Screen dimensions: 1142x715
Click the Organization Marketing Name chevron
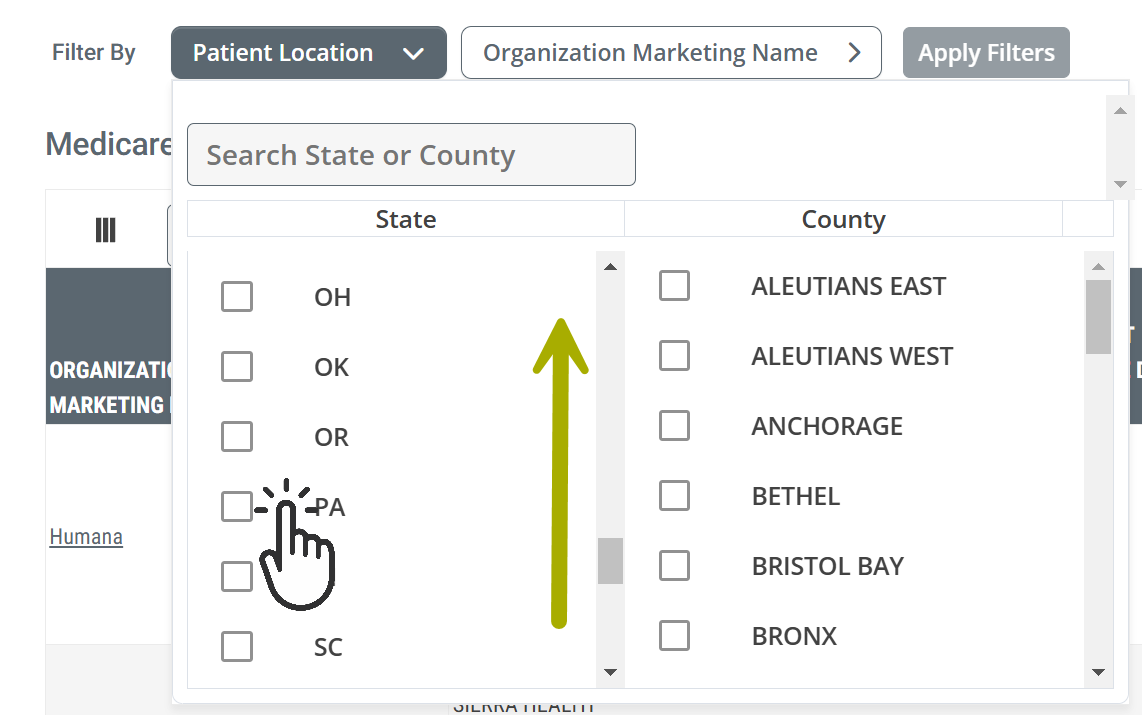[855, 52]
